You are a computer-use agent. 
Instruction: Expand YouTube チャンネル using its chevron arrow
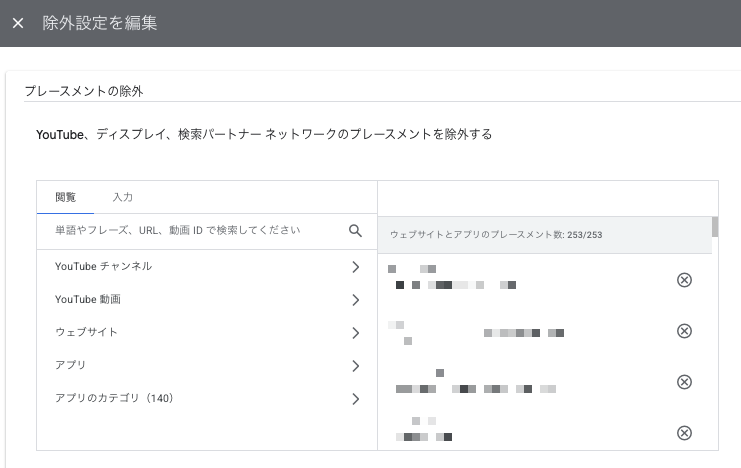355,267
